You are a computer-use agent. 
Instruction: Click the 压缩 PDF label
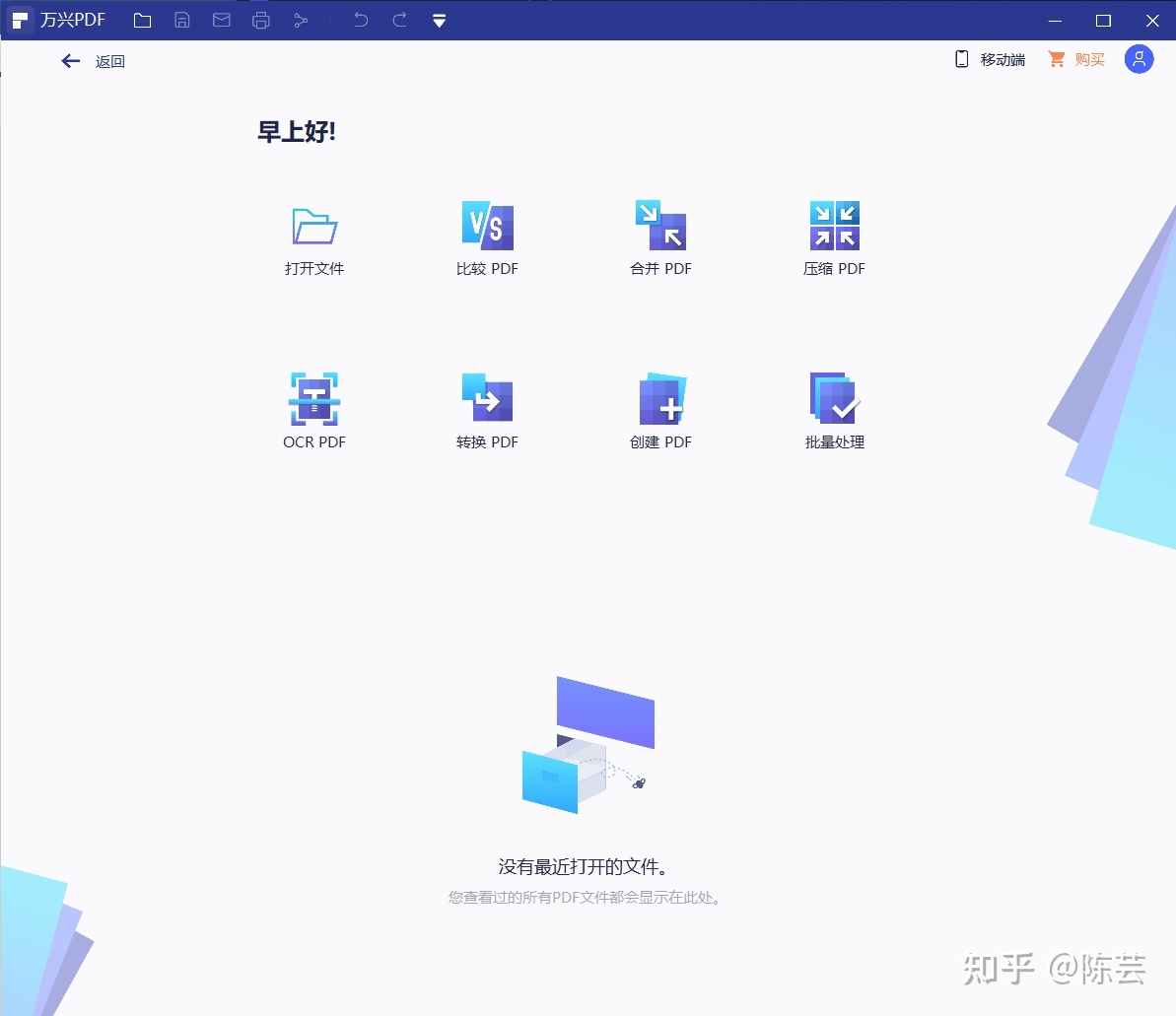click(834, 268)
